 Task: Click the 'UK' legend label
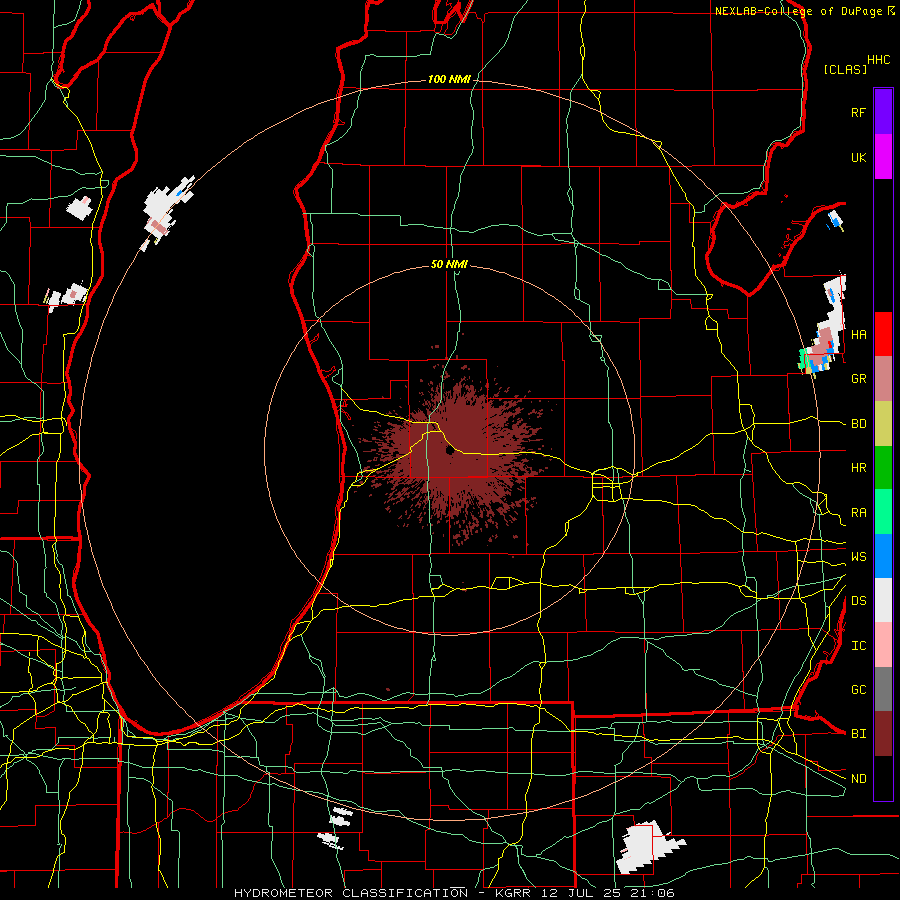[858, 157]
